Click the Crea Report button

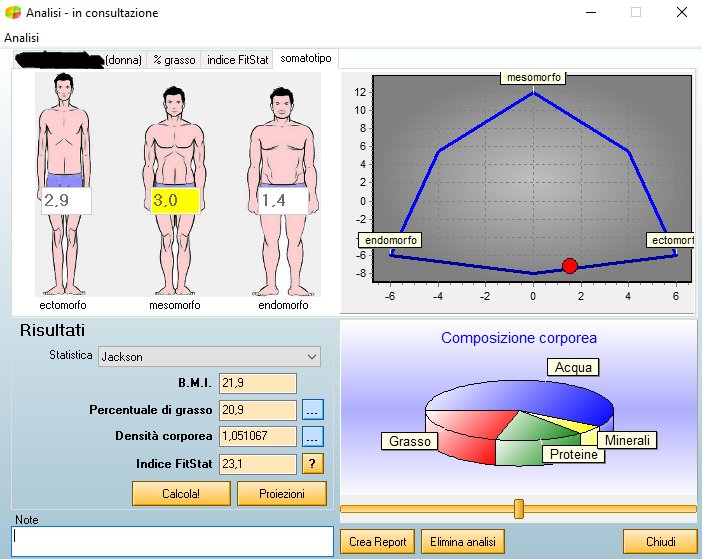[377, 542]
